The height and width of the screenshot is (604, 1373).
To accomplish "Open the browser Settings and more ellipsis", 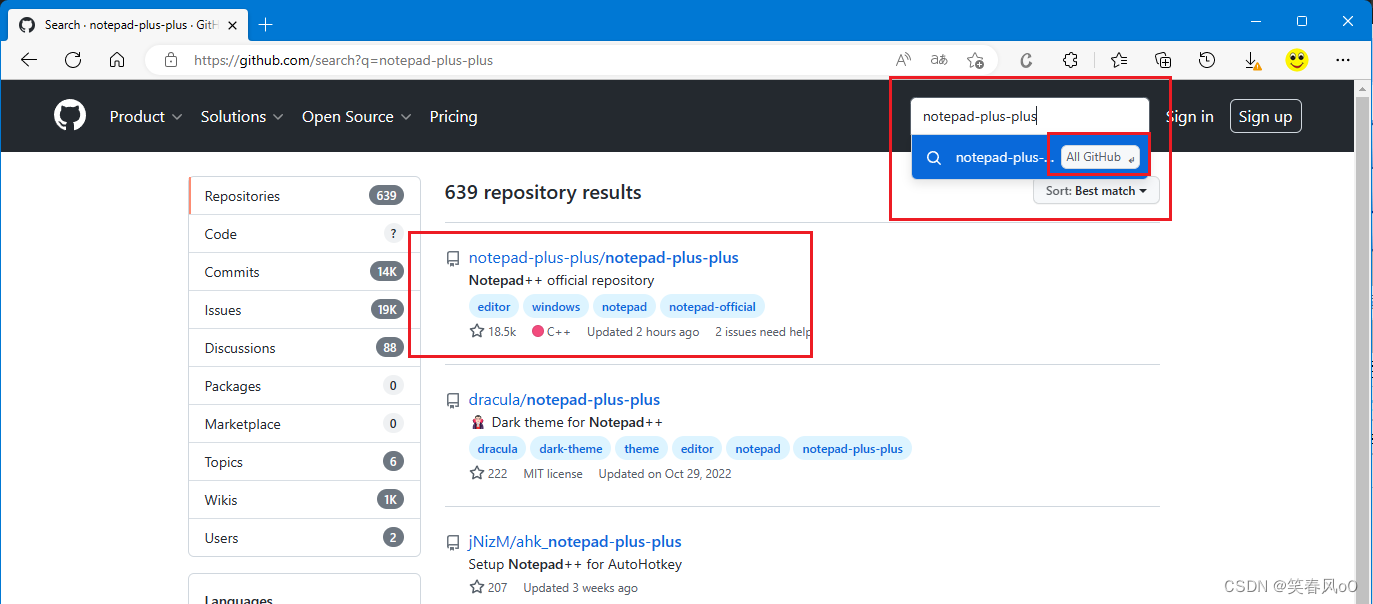I will pos(1344,60).
